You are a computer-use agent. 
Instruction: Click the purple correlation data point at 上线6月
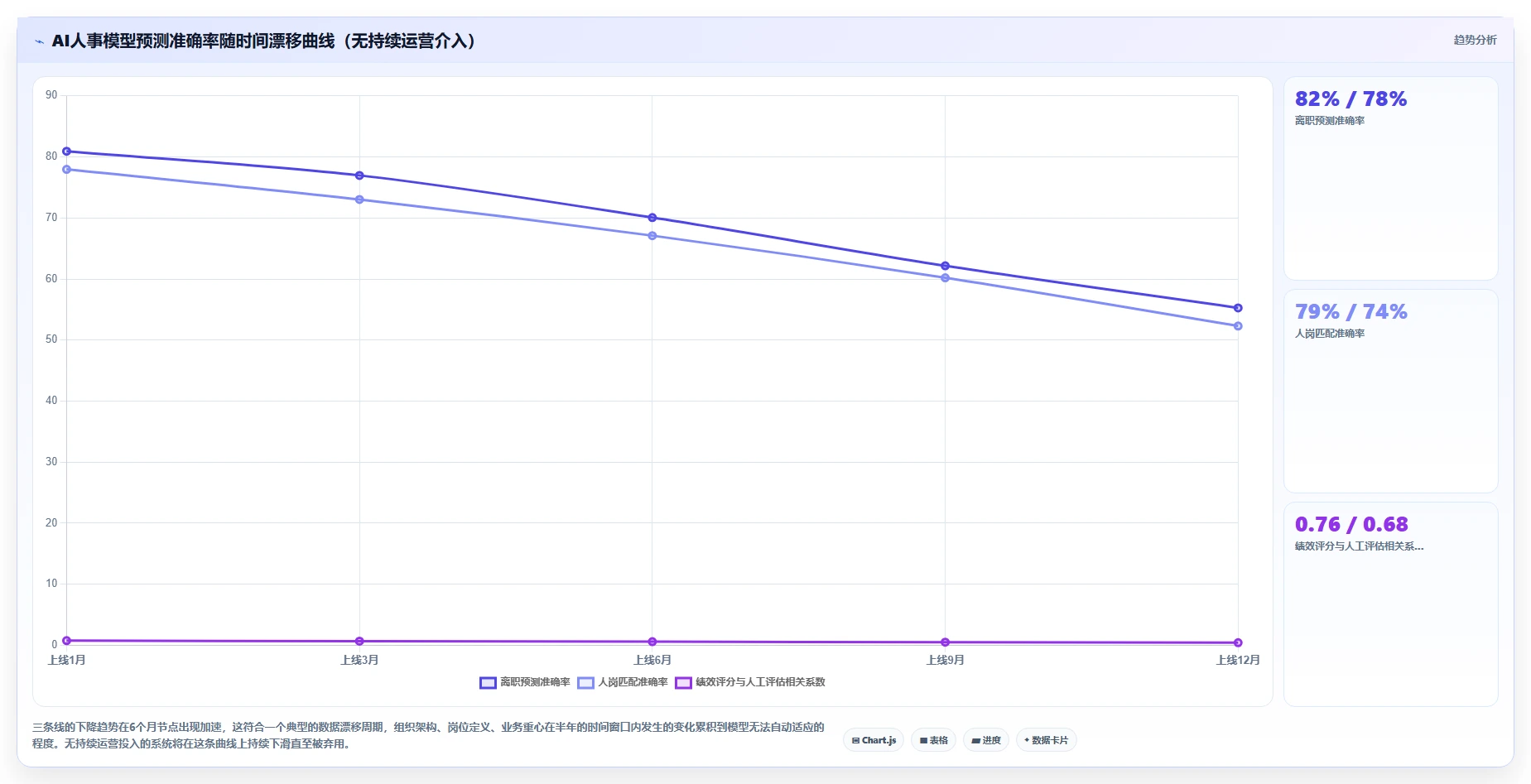point(652,642)
